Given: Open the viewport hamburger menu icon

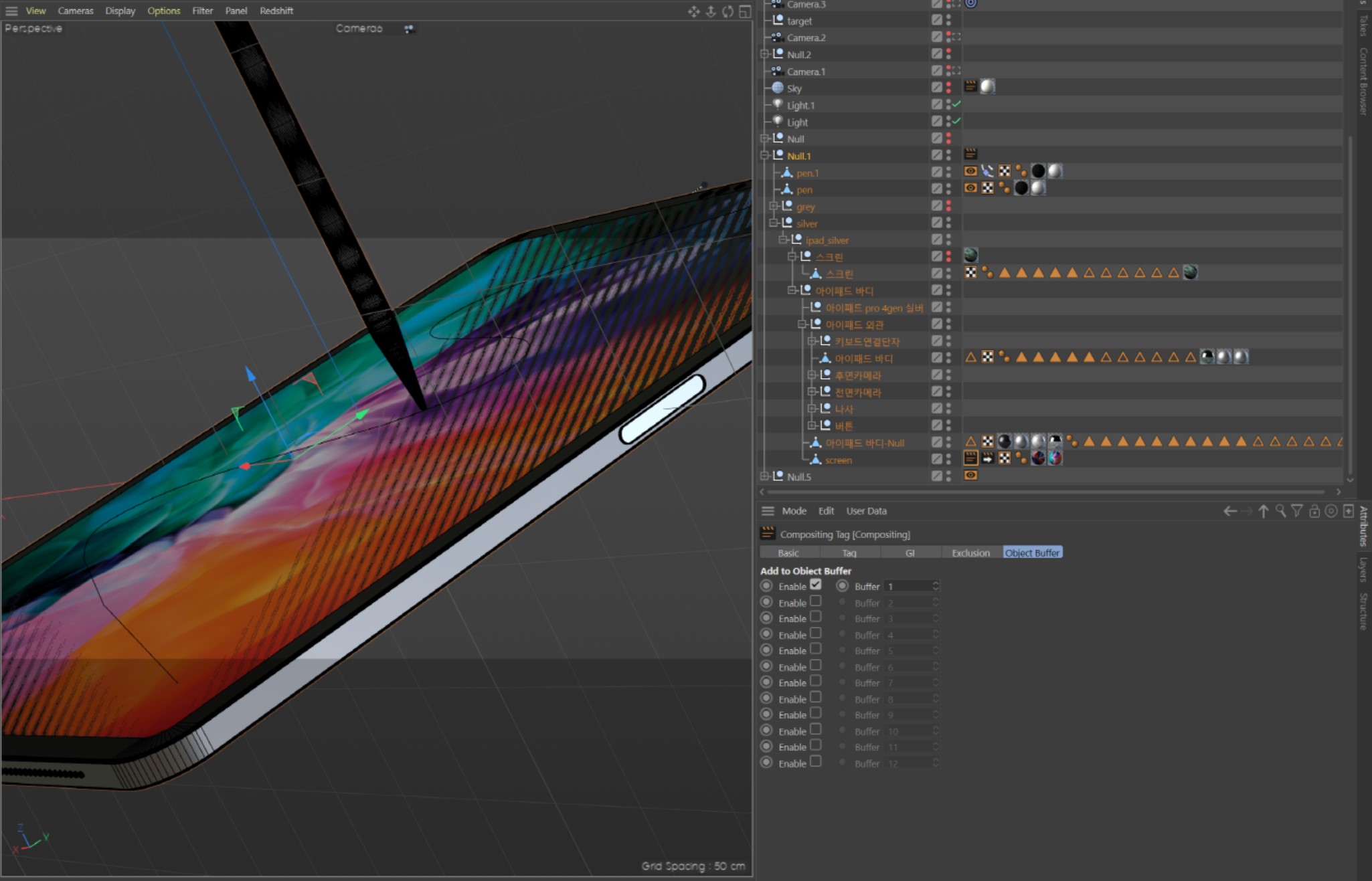Looking at the screenshot, I should point(11,11).
